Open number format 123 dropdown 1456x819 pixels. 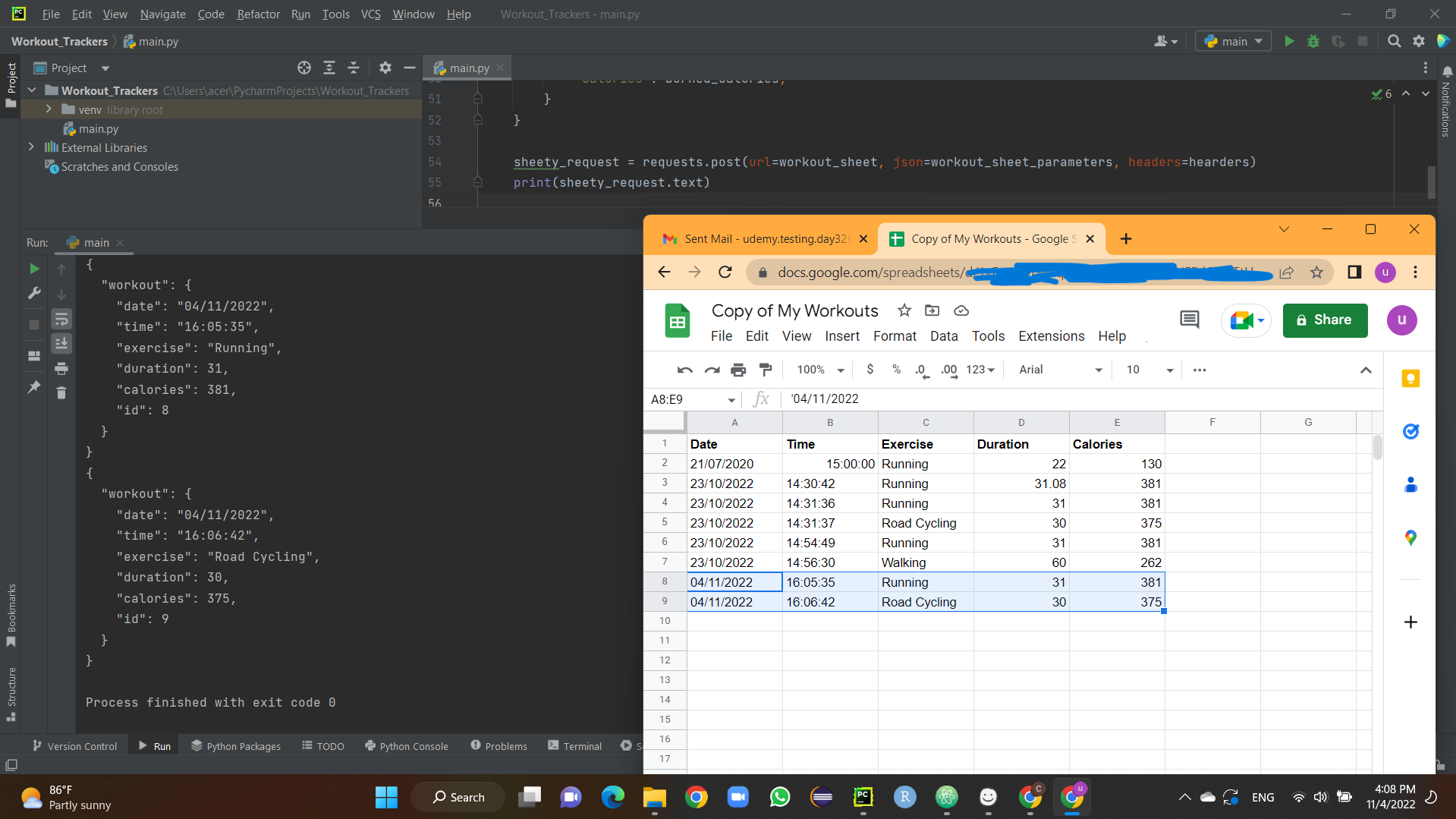click(x=980, y=370)
